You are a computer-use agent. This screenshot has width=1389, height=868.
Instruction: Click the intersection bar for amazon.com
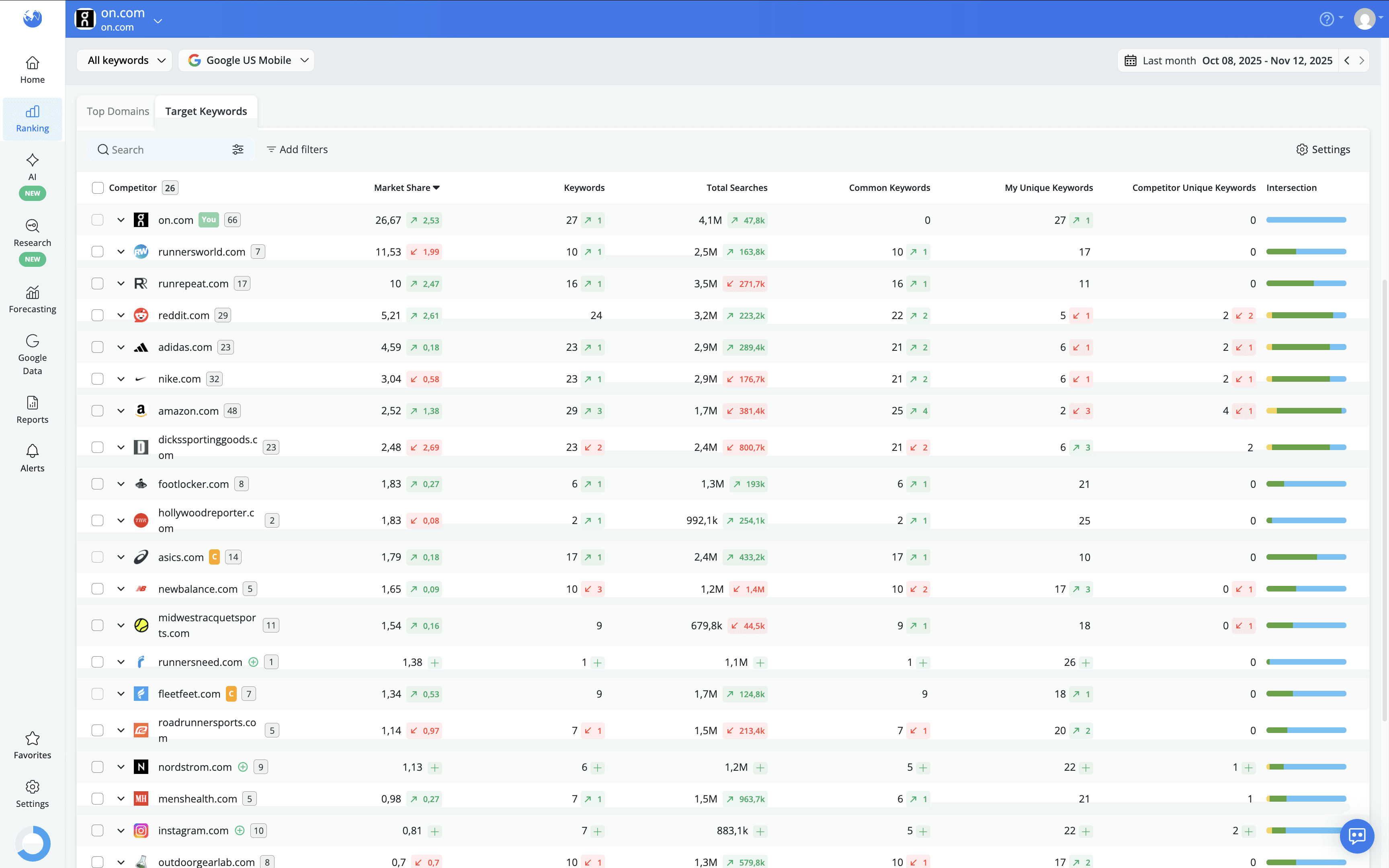[x=1306, y=411]
